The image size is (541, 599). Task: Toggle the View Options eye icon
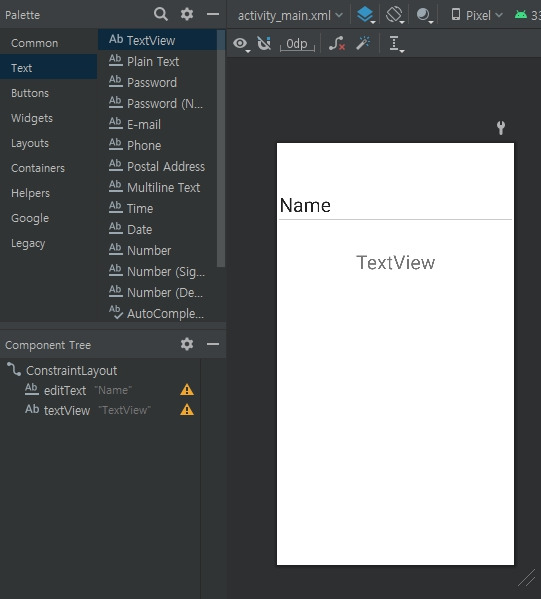click(241, 44)
